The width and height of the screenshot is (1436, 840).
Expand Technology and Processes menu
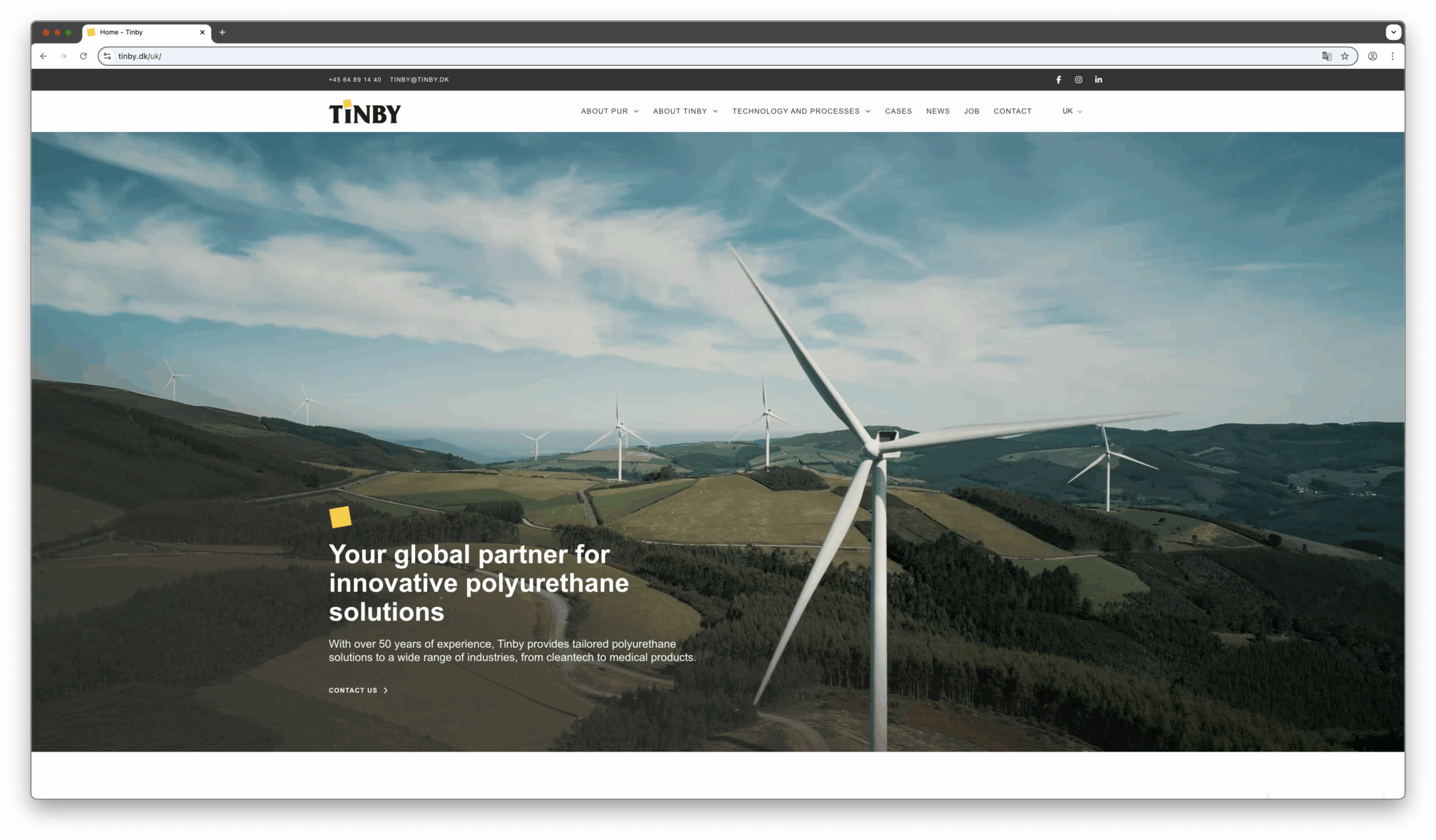pos(801,111)
